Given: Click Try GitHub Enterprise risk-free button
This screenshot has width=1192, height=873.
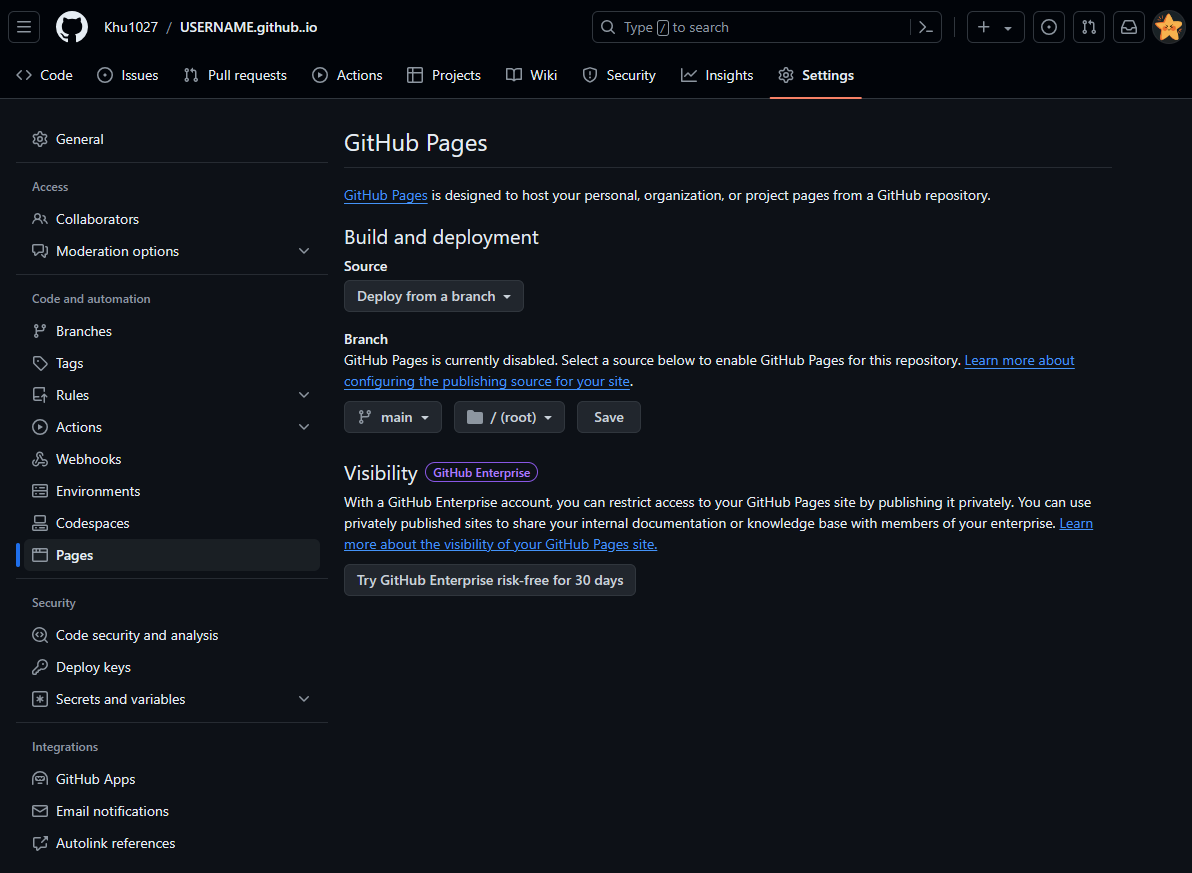Looking at the screenshot, I should click(490, 580).
